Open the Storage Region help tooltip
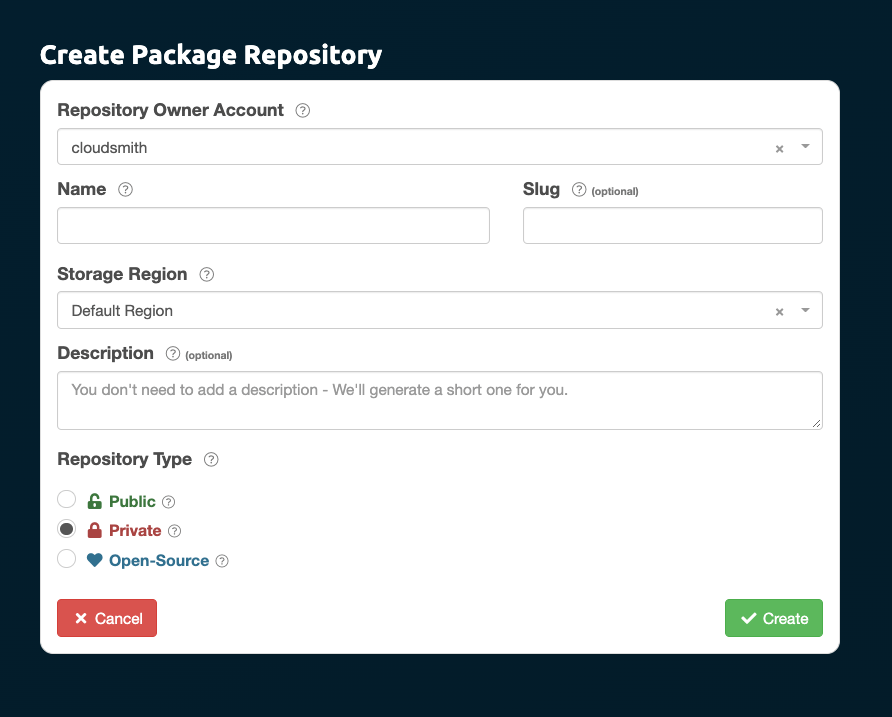 point(206,274)
